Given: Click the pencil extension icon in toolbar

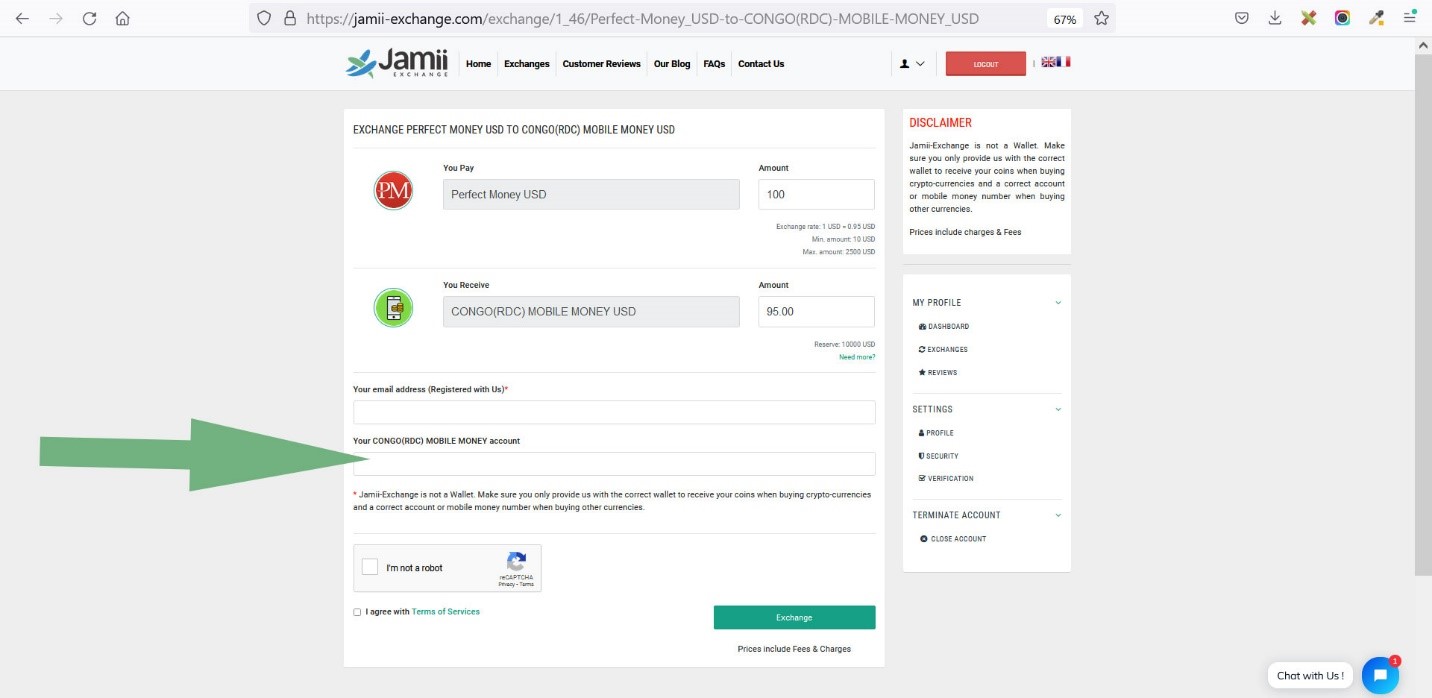Looking at the screenshot, I should (1376, 18).
